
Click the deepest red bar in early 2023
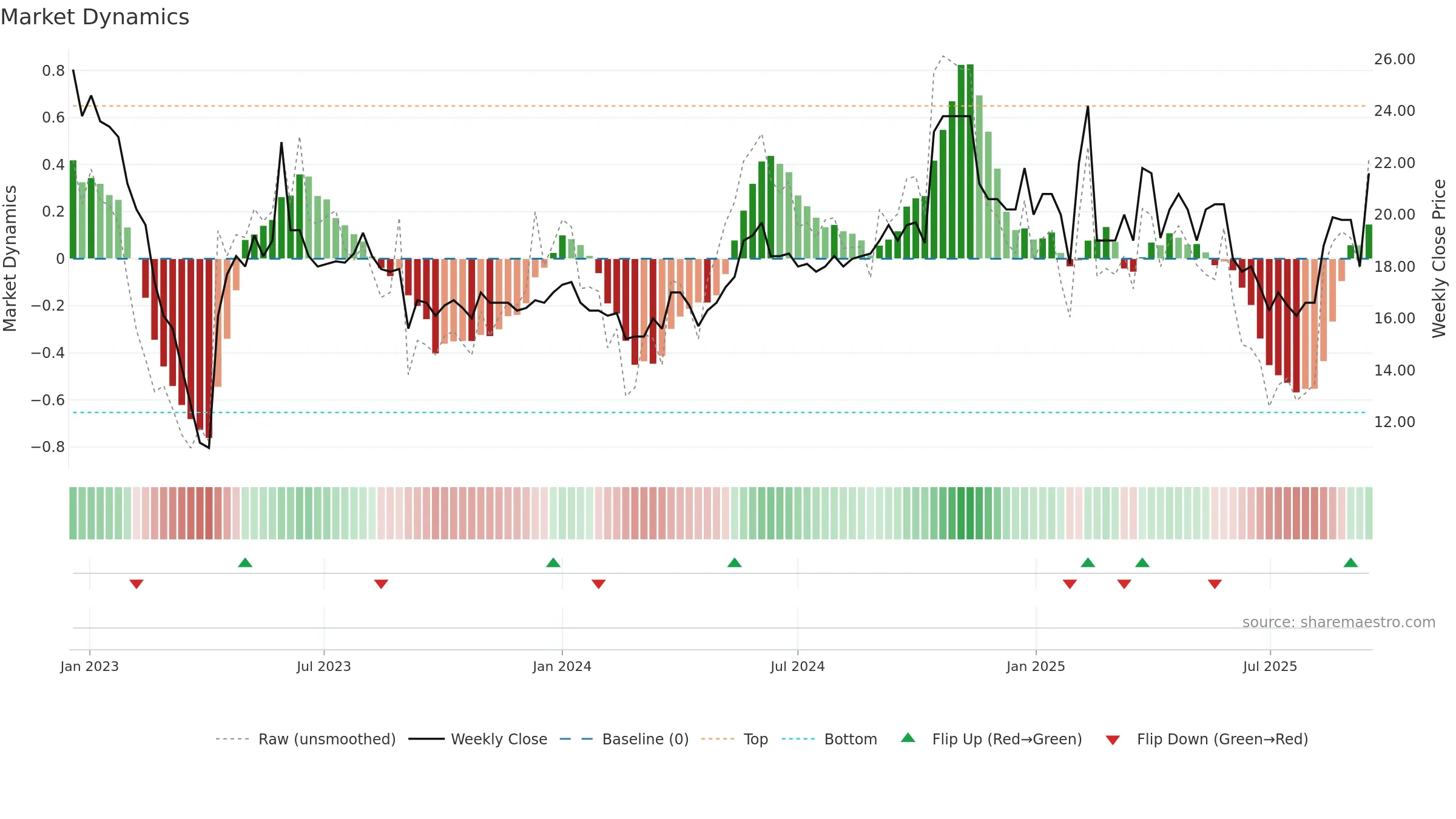pyautogui.click(x=209, y=348)
